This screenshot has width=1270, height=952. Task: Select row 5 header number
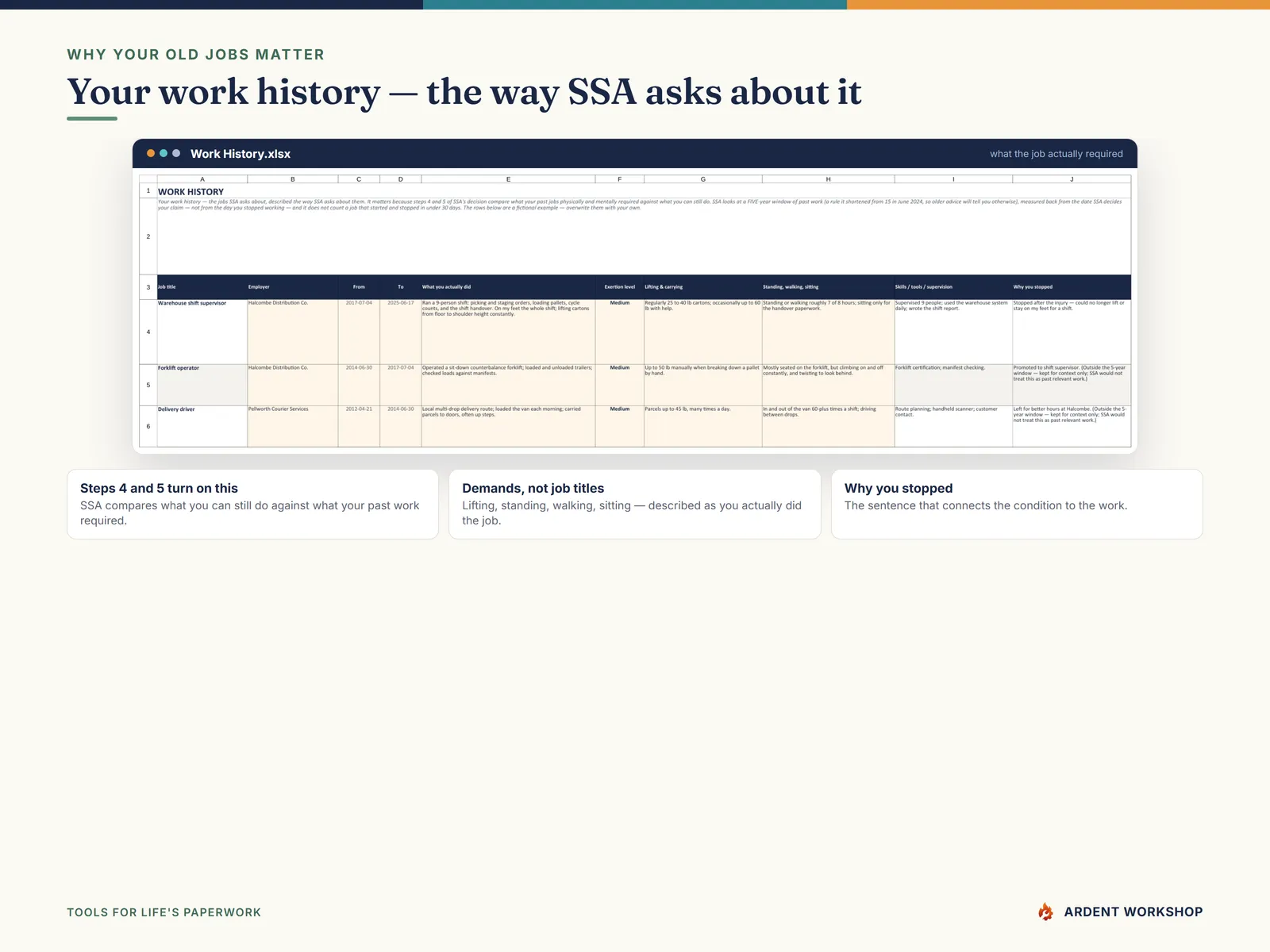point(148,385)
